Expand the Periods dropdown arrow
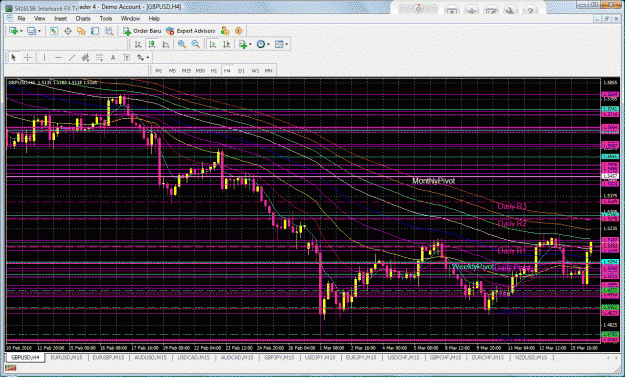The height and width of the screenshot is (377, 625). [268, 44]
